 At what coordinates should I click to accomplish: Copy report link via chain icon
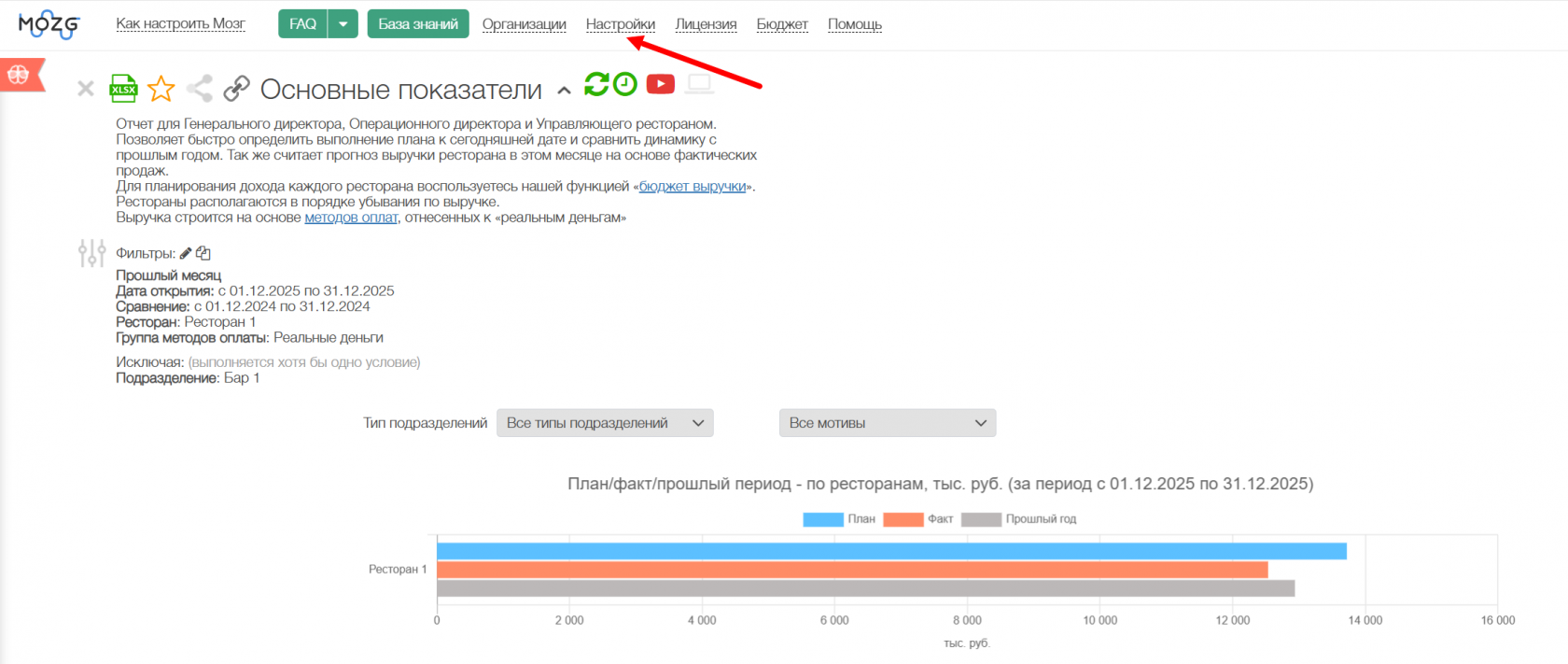236,89
